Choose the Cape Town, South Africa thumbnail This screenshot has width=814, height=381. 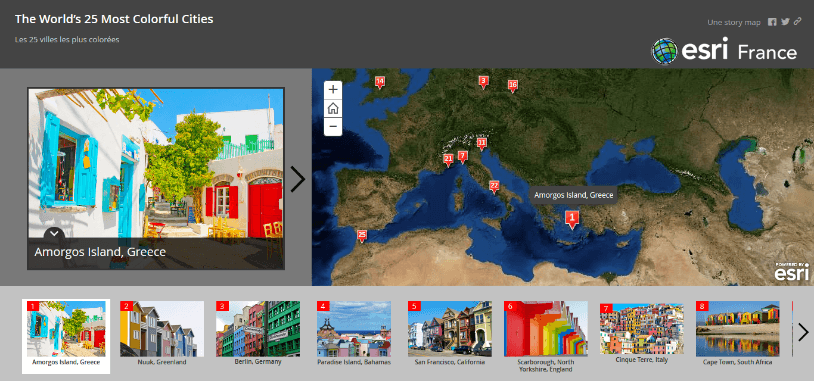[738, 333]
